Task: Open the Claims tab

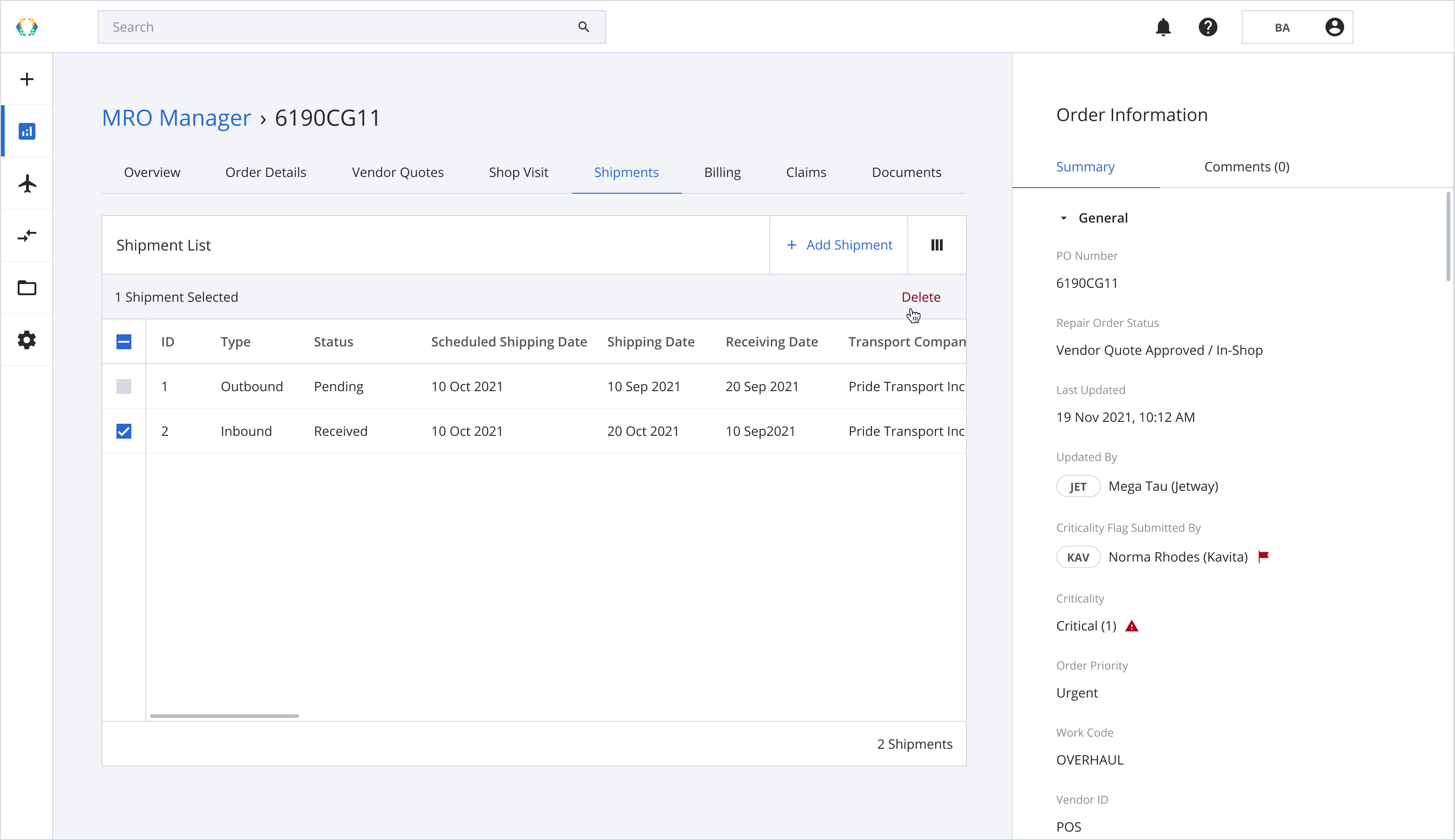Action: coord(806,172)
